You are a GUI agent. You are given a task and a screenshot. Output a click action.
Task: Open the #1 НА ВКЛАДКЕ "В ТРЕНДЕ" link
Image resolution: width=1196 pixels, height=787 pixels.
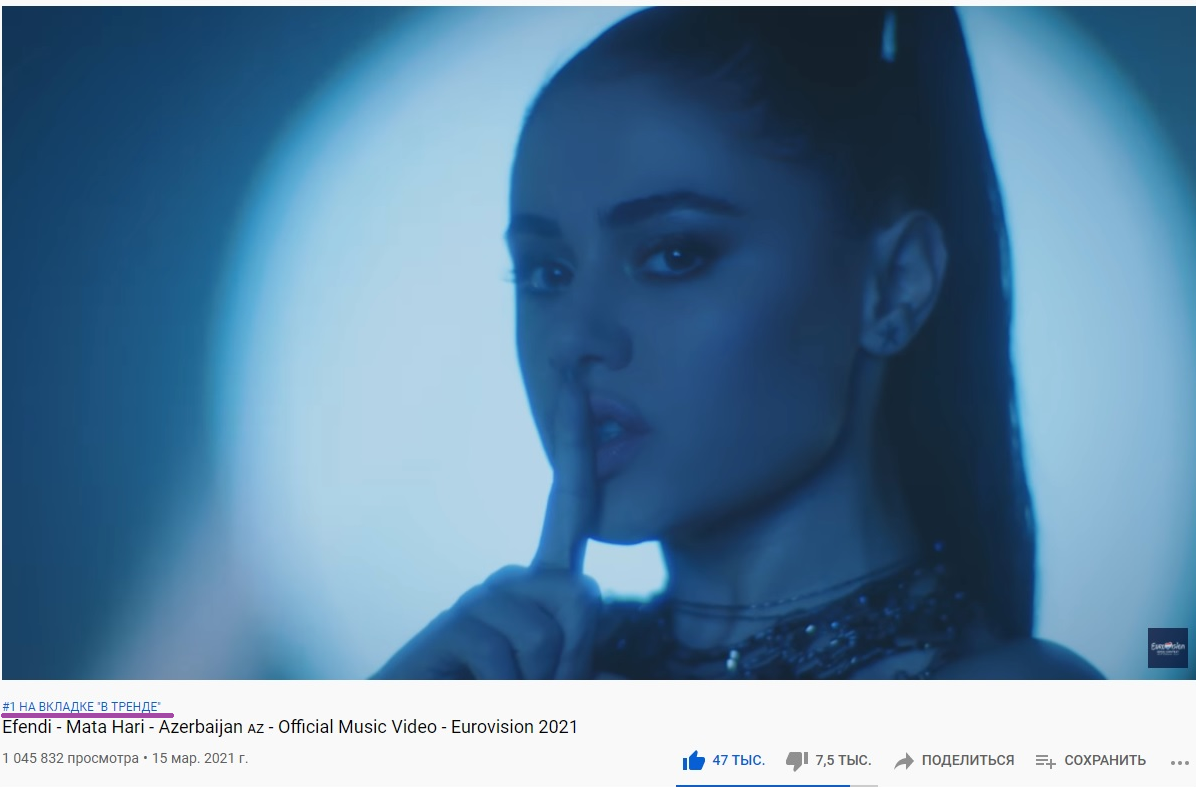click(82, 706)
